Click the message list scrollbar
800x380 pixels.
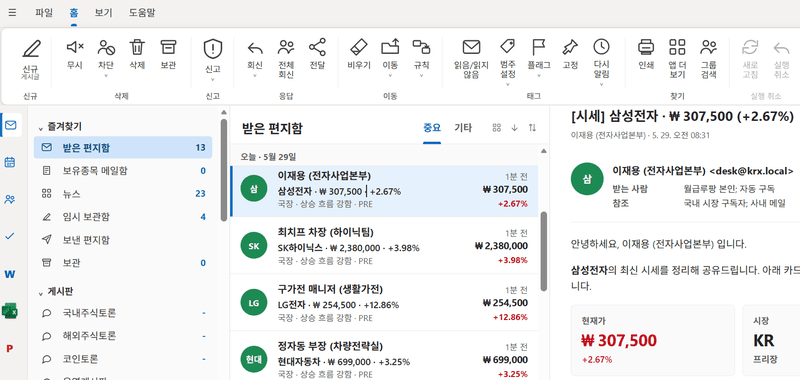tap(543, 251)
